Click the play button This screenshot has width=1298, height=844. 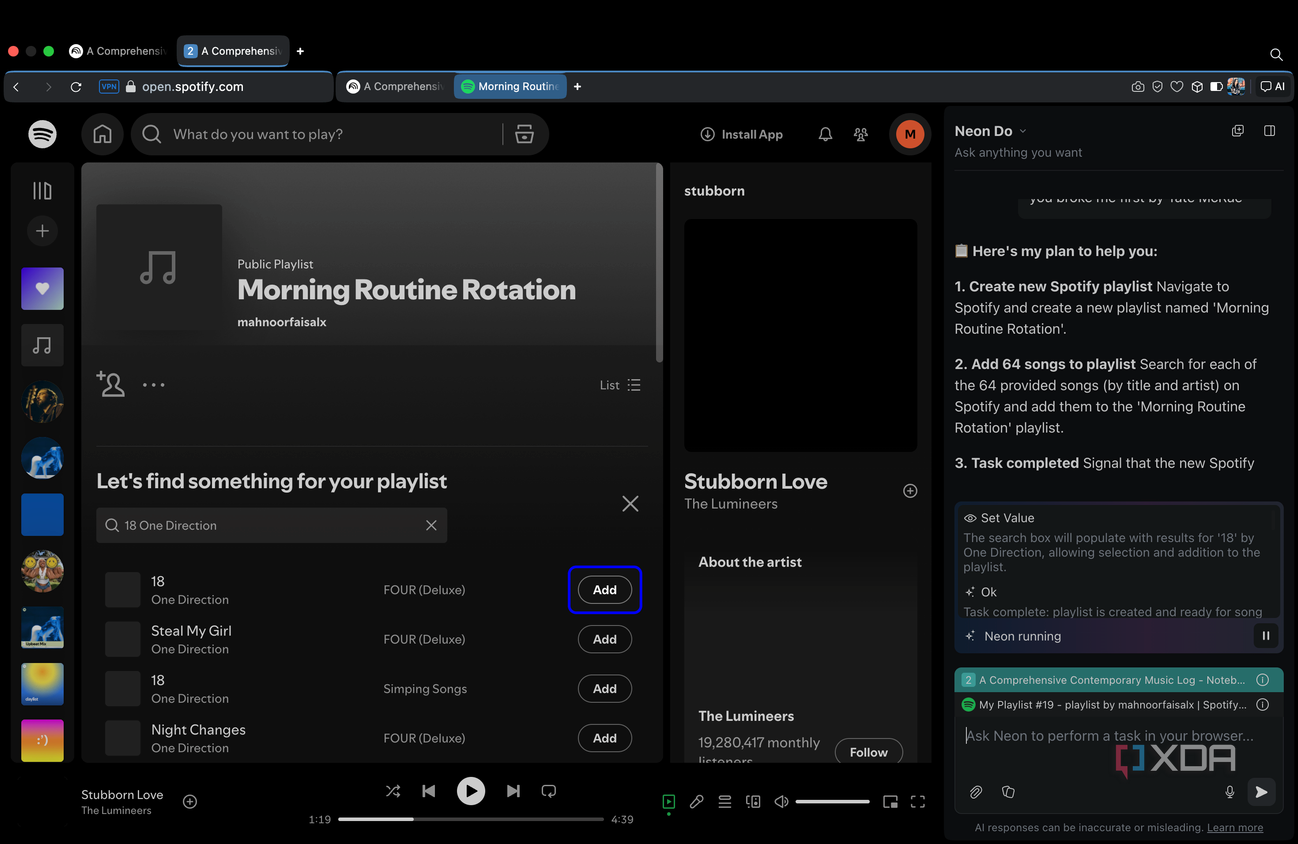point(471,791)
